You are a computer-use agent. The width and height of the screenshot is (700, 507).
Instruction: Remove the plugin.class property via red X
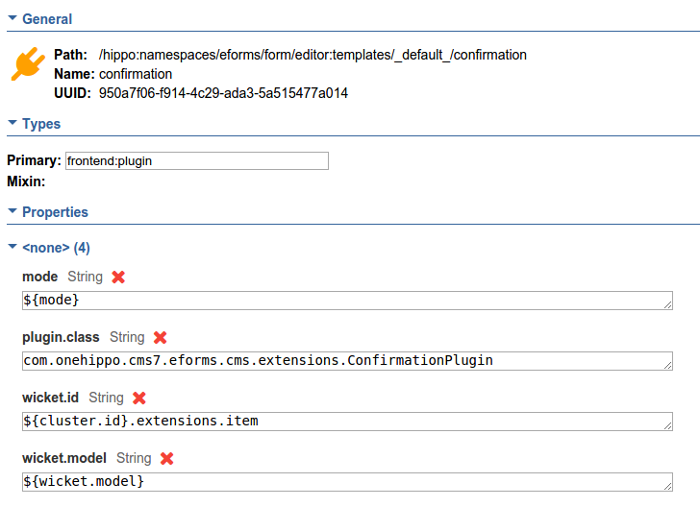[160, 338]
